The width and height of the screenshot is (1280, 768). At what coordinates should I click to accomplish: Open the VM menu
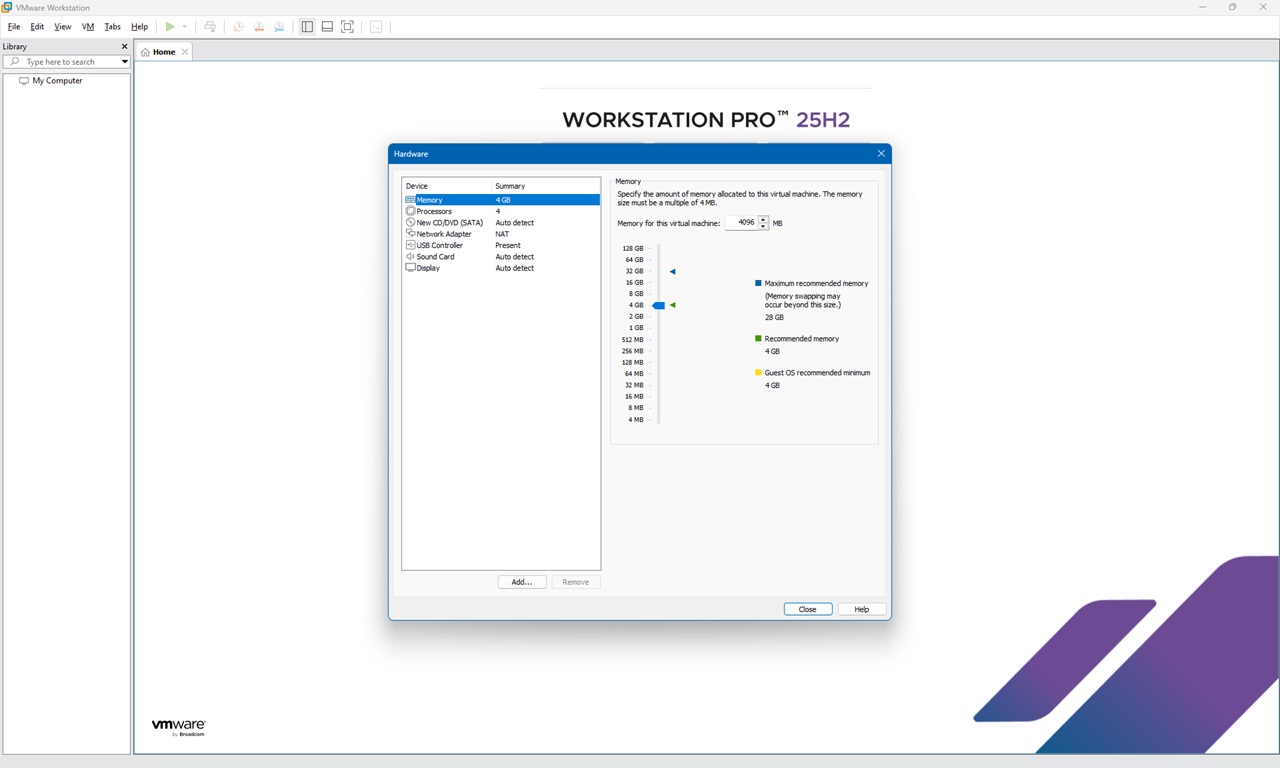[88, 27]
